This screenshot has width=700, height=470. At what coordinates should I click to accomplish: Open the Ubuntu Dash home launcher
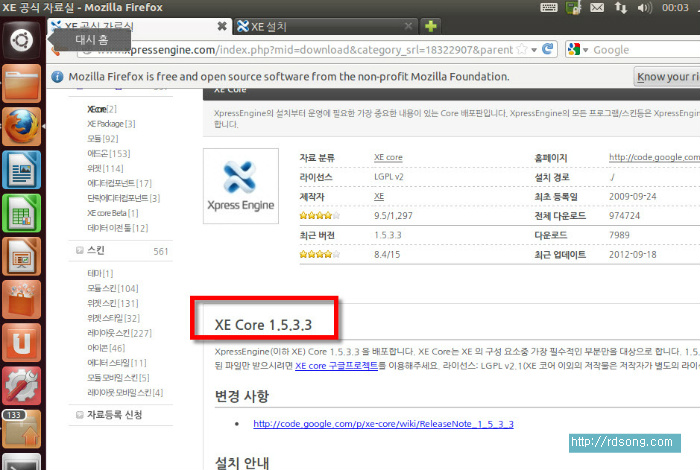coord(21,40)
